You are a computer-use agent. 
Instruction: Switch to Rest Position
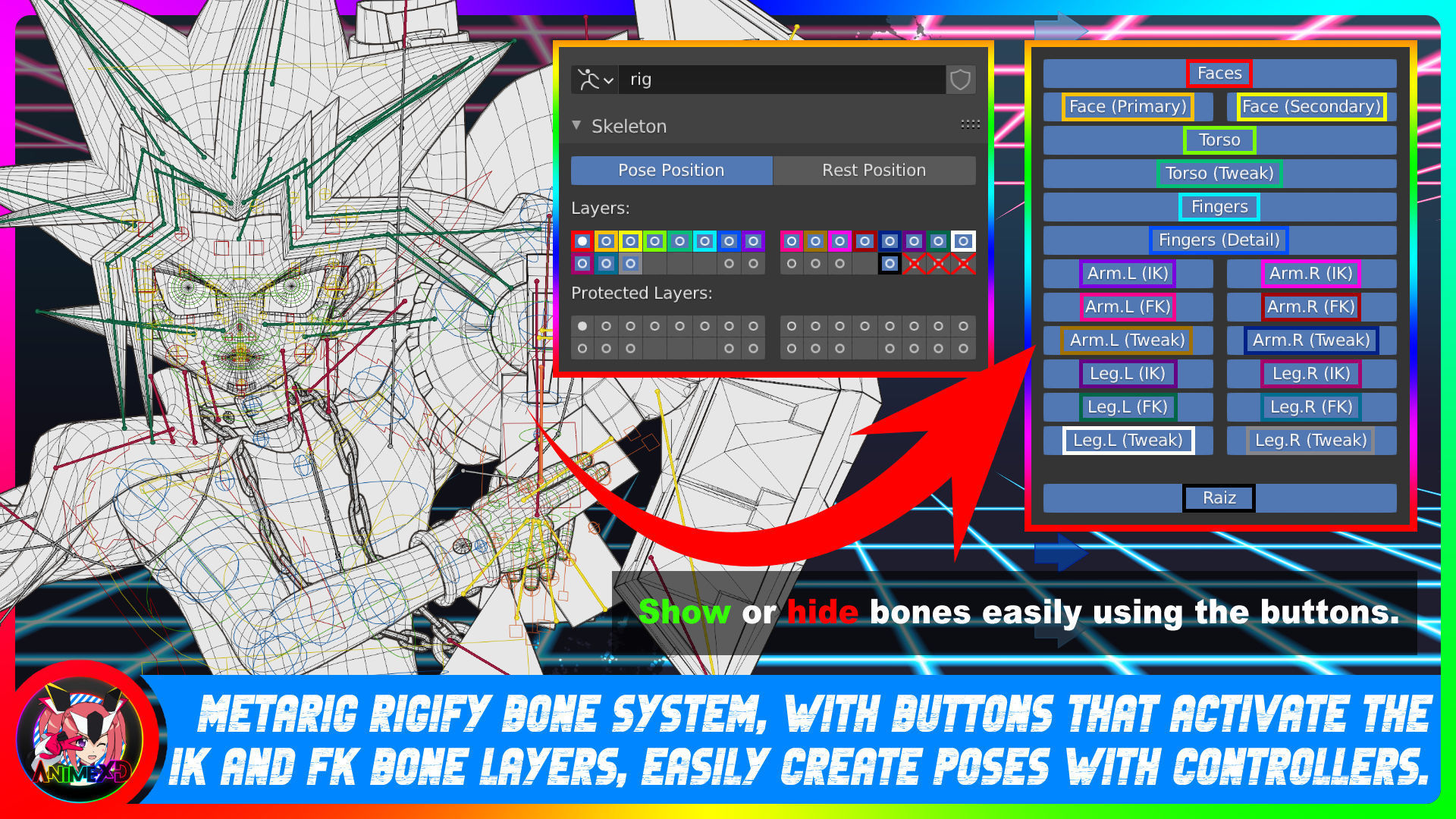pos(874,171)
